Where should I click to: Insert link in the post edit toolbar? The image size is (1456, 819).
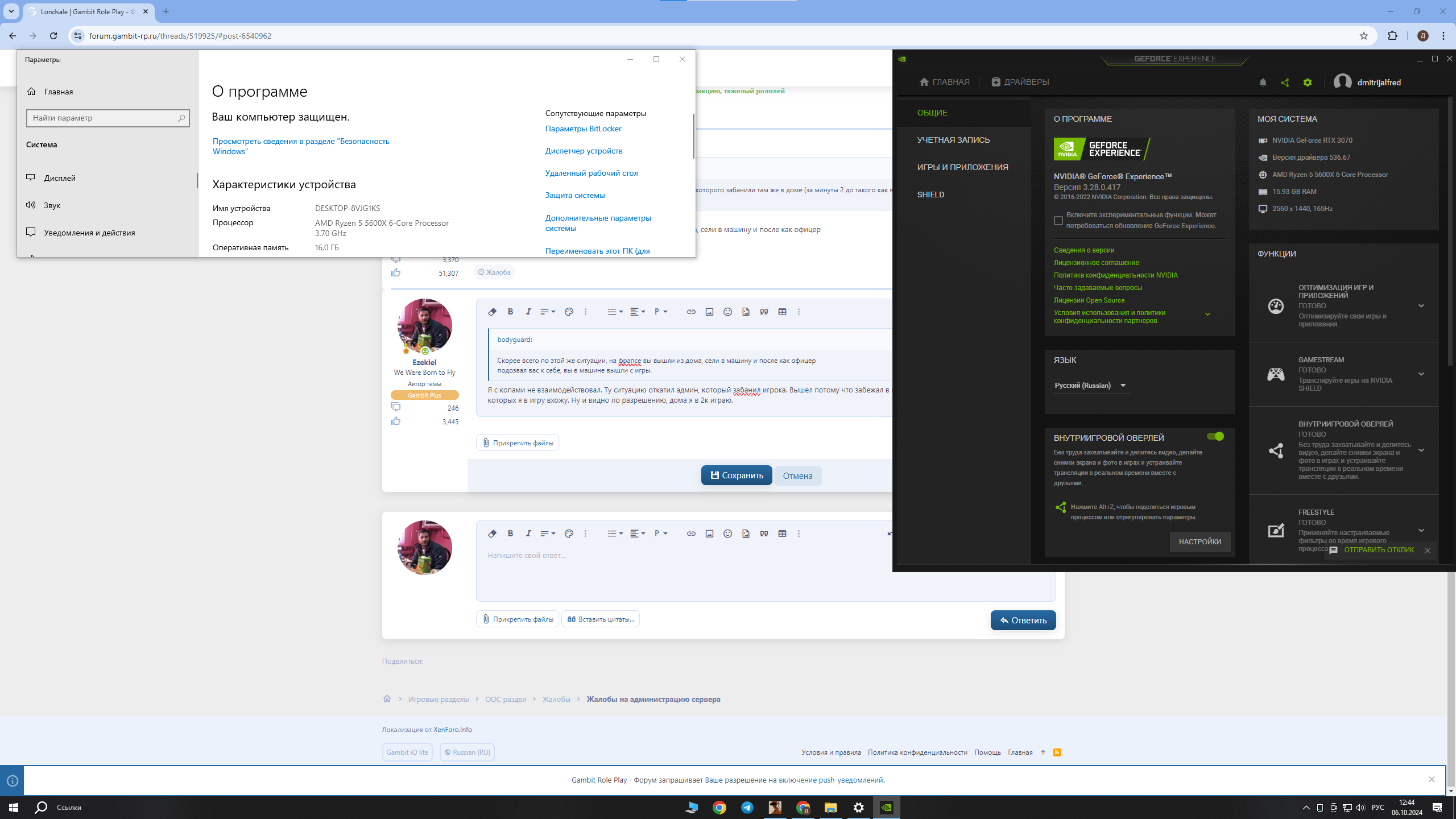[x=690, y=312]
